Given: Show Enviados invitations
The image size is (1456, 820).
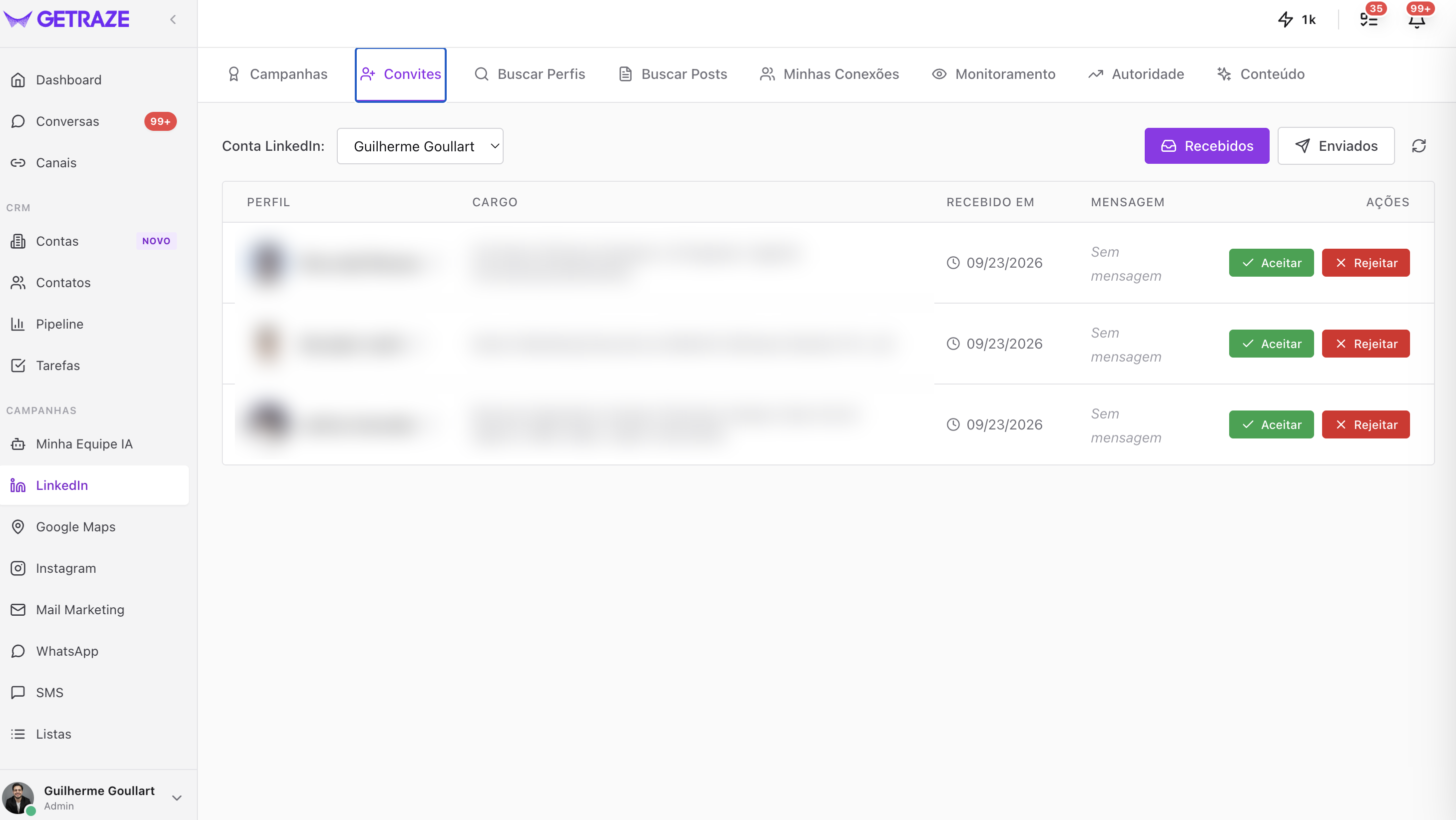Looking at the screenshot, I should pyautogui.click(x=1336, y=146).
